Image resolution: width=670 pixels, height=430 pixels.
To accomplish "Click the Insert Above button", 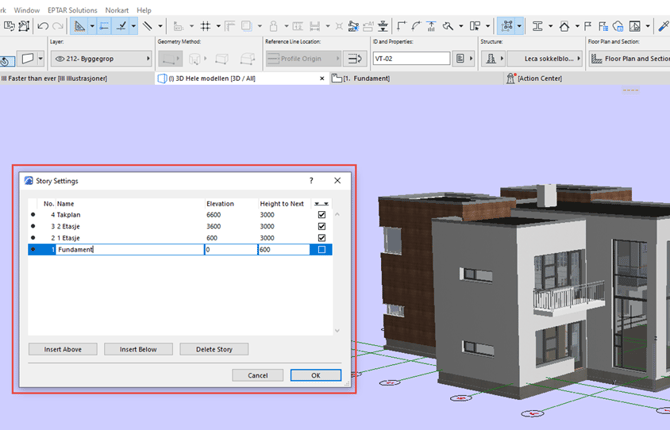I will coord(62,349).
